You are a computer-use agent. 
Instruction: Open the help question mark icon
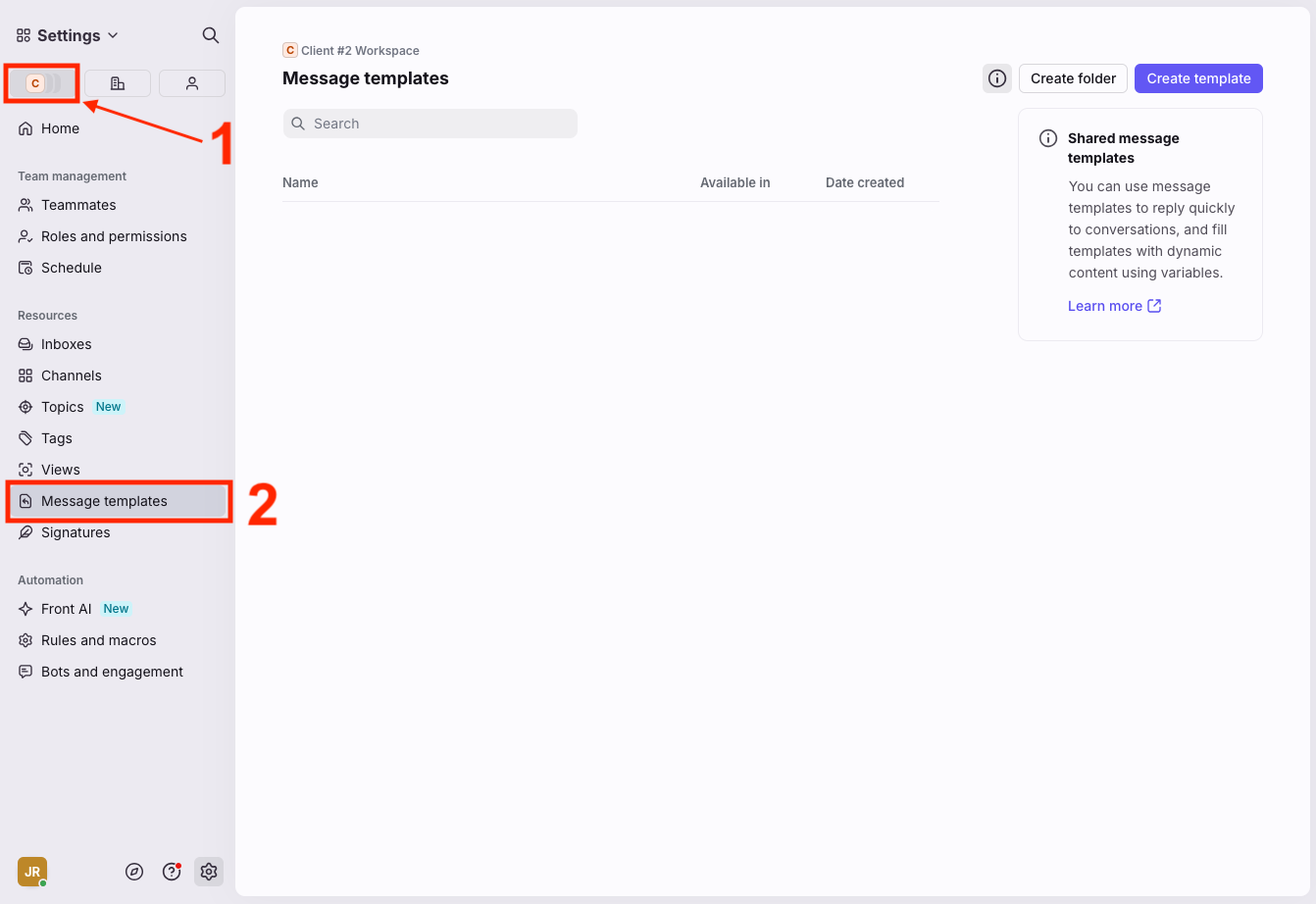[x=172, y=872]
